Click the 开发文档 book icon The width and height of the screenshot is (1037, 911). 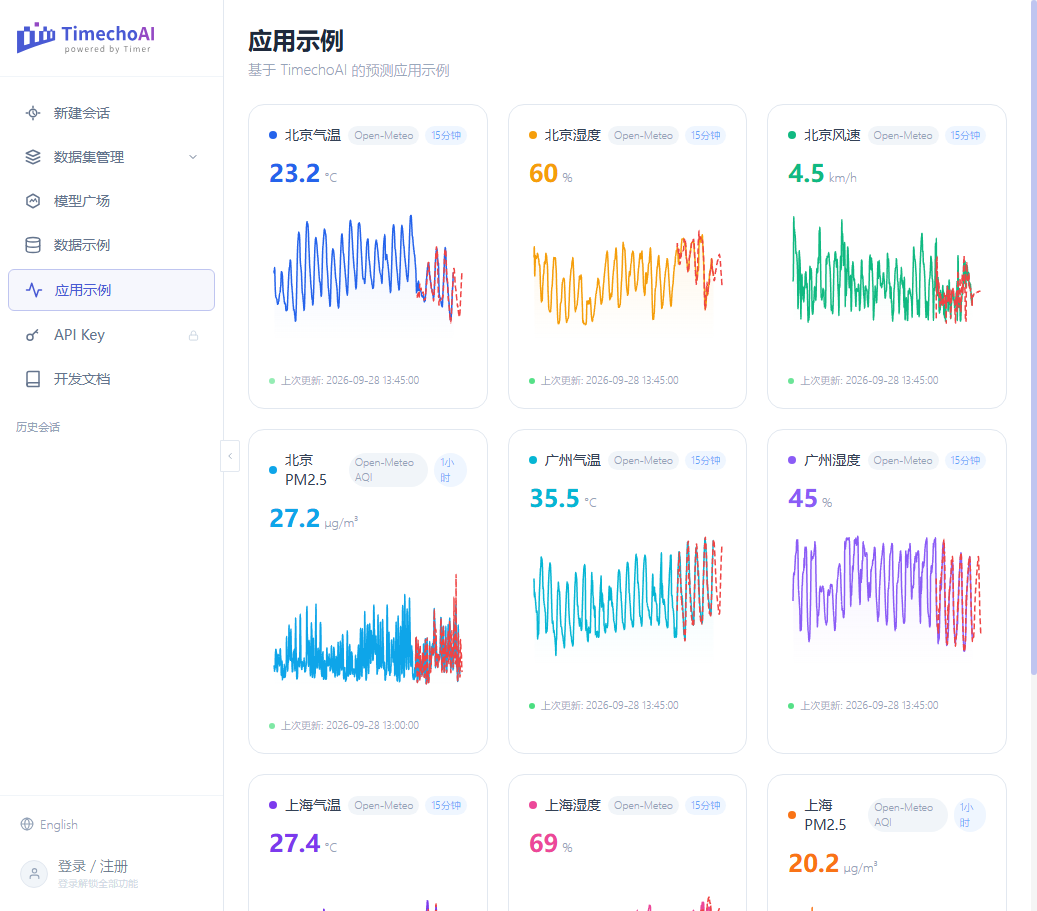[x=33, y=379]
